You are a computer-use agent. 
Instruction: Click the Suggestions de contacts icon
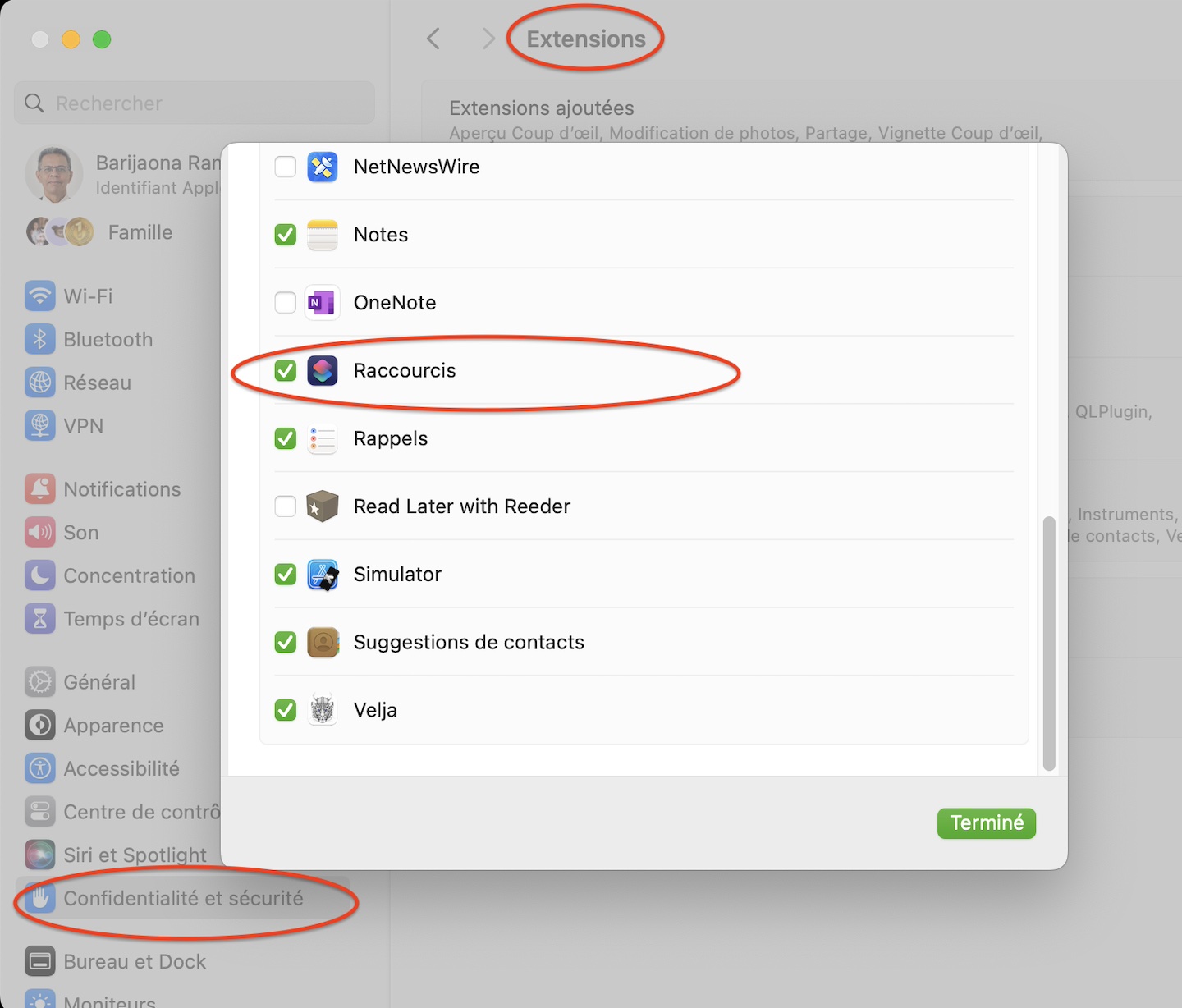coord(323,643)
